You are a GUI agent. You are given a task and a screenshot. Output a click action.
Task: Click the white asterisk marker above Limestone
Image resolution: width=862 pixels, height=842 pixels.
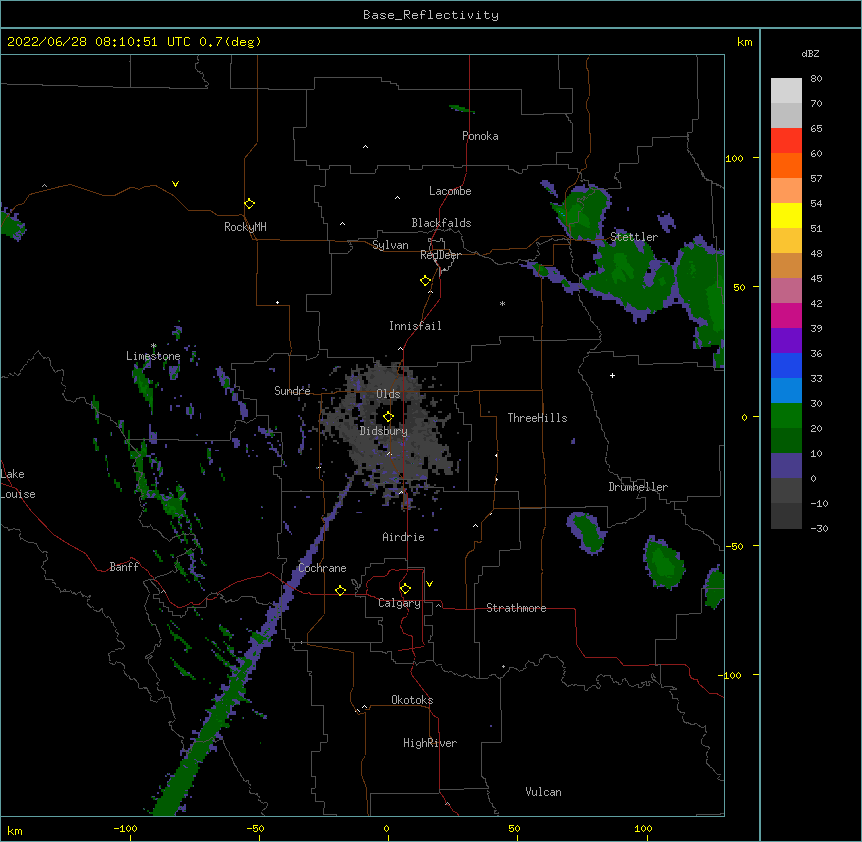tap(154, 346)
